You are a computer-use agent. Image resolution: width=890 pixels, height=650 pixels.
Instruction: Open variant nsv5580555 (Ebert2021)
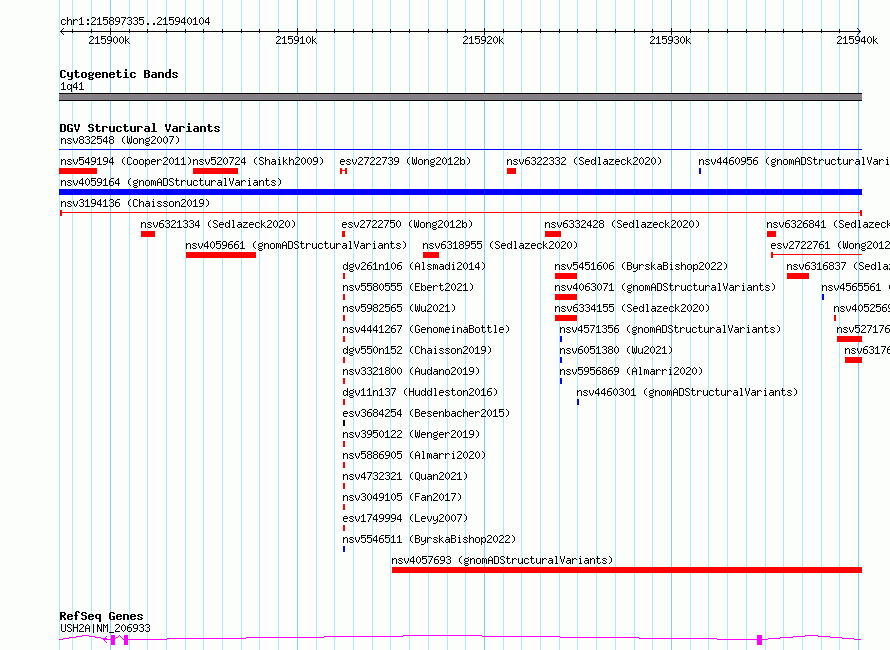point(408,287)
